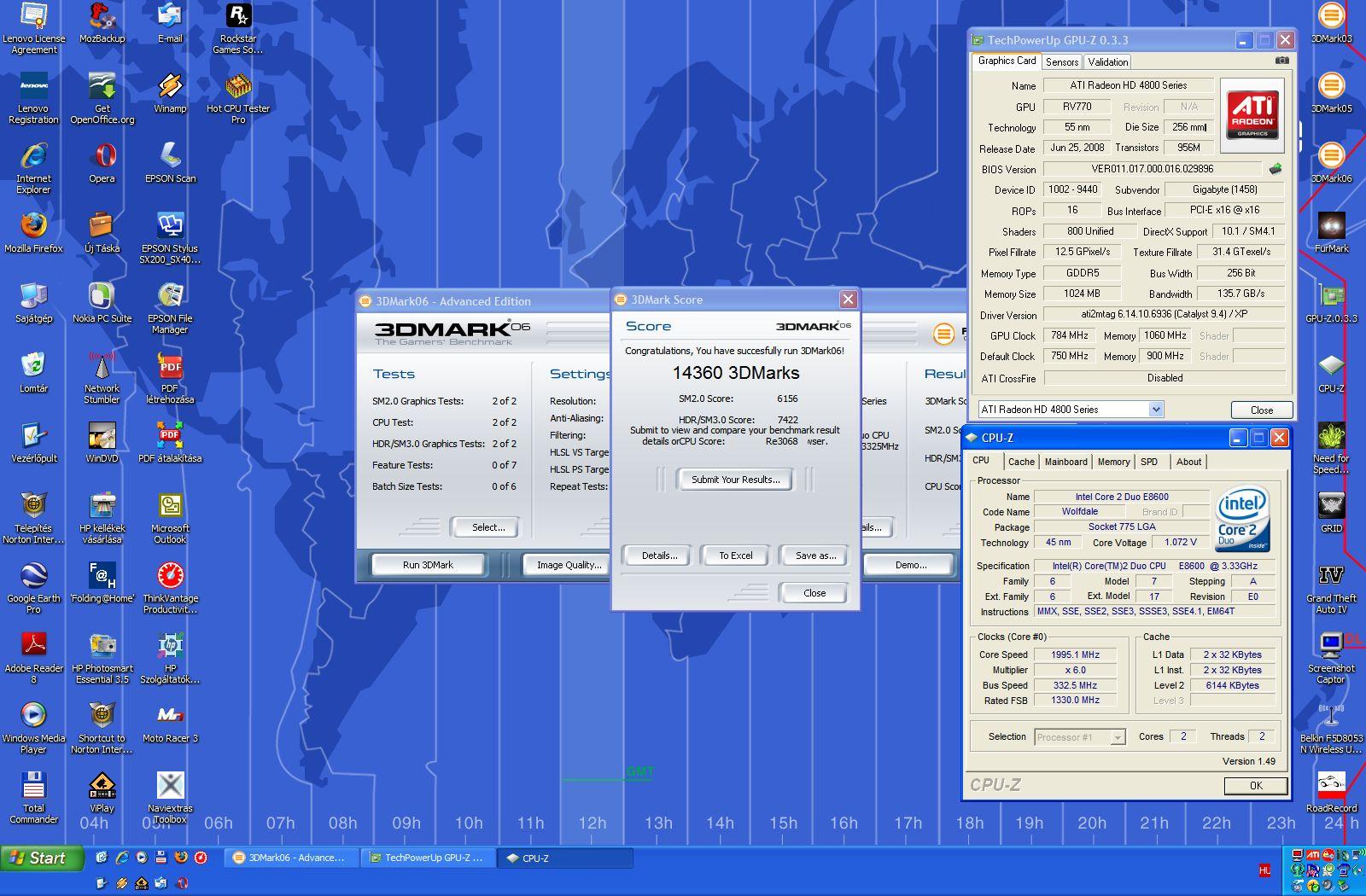Click Details button in 3DMark Score
1366x896 pixels.
coord(659,556)
